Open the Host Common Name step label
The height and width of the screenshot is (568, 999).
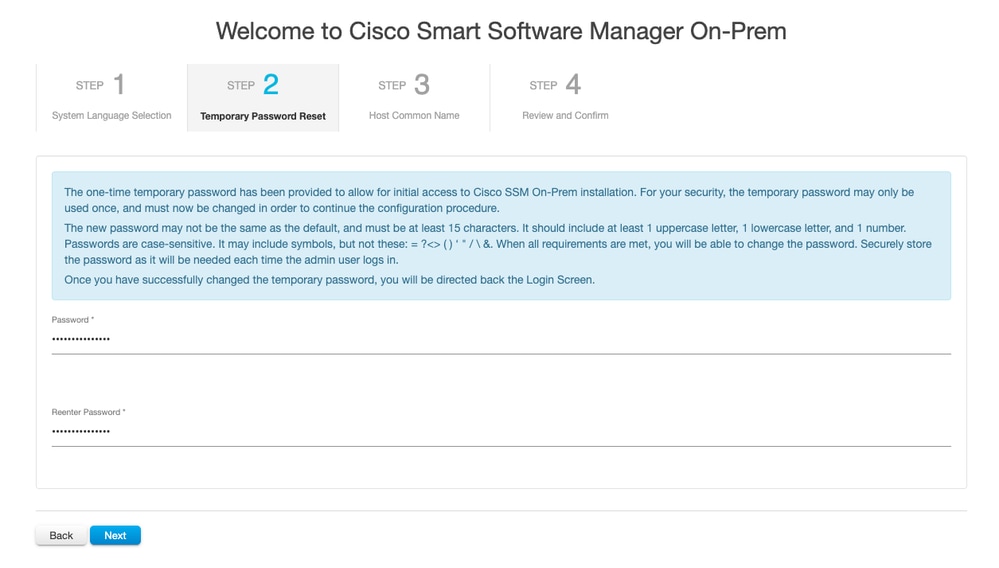tap(414, 116)
